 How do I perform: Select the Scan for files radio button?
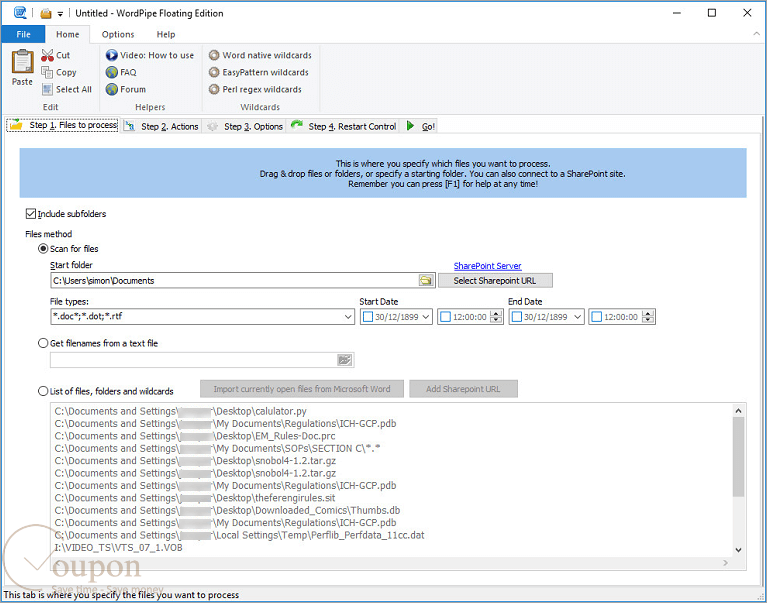[43, 248]
